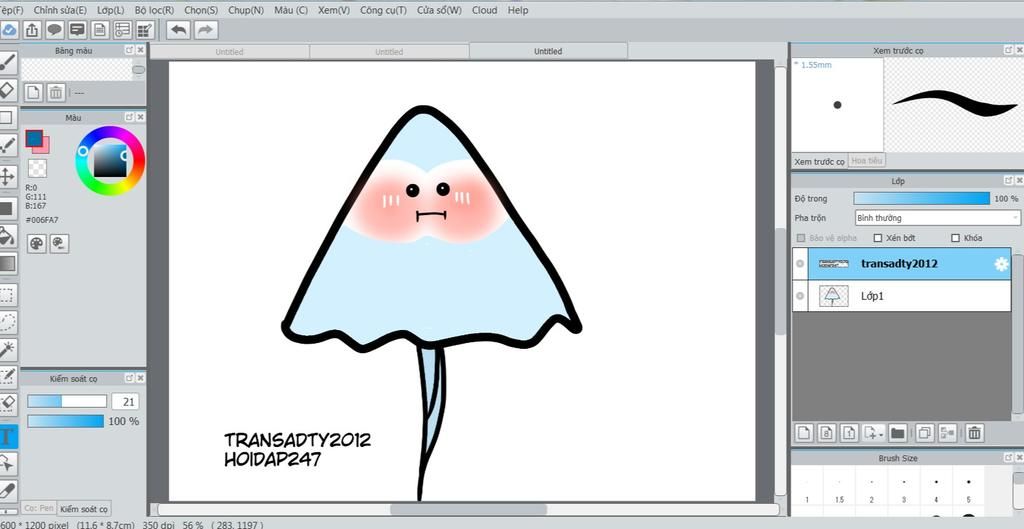
Task: Click the second palette settings icon in Màu panel
Action: 59,244
